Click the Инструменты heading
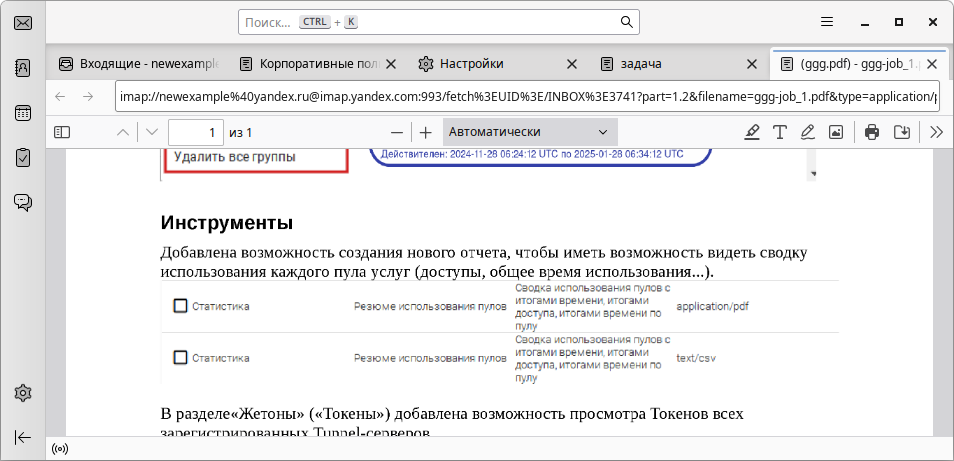The width and height of the screenshot is (954, 461). click(226, 223)
